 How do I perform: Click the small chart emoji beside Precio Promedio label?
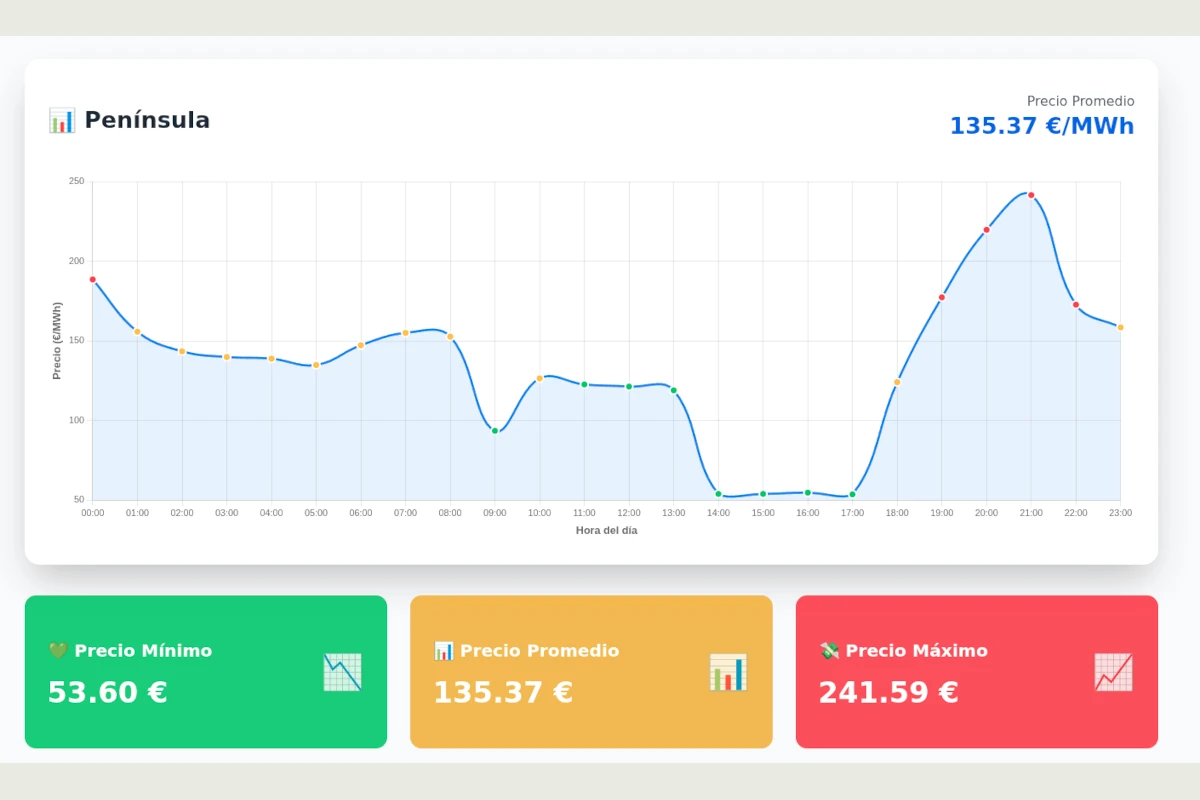click(444, 651)
